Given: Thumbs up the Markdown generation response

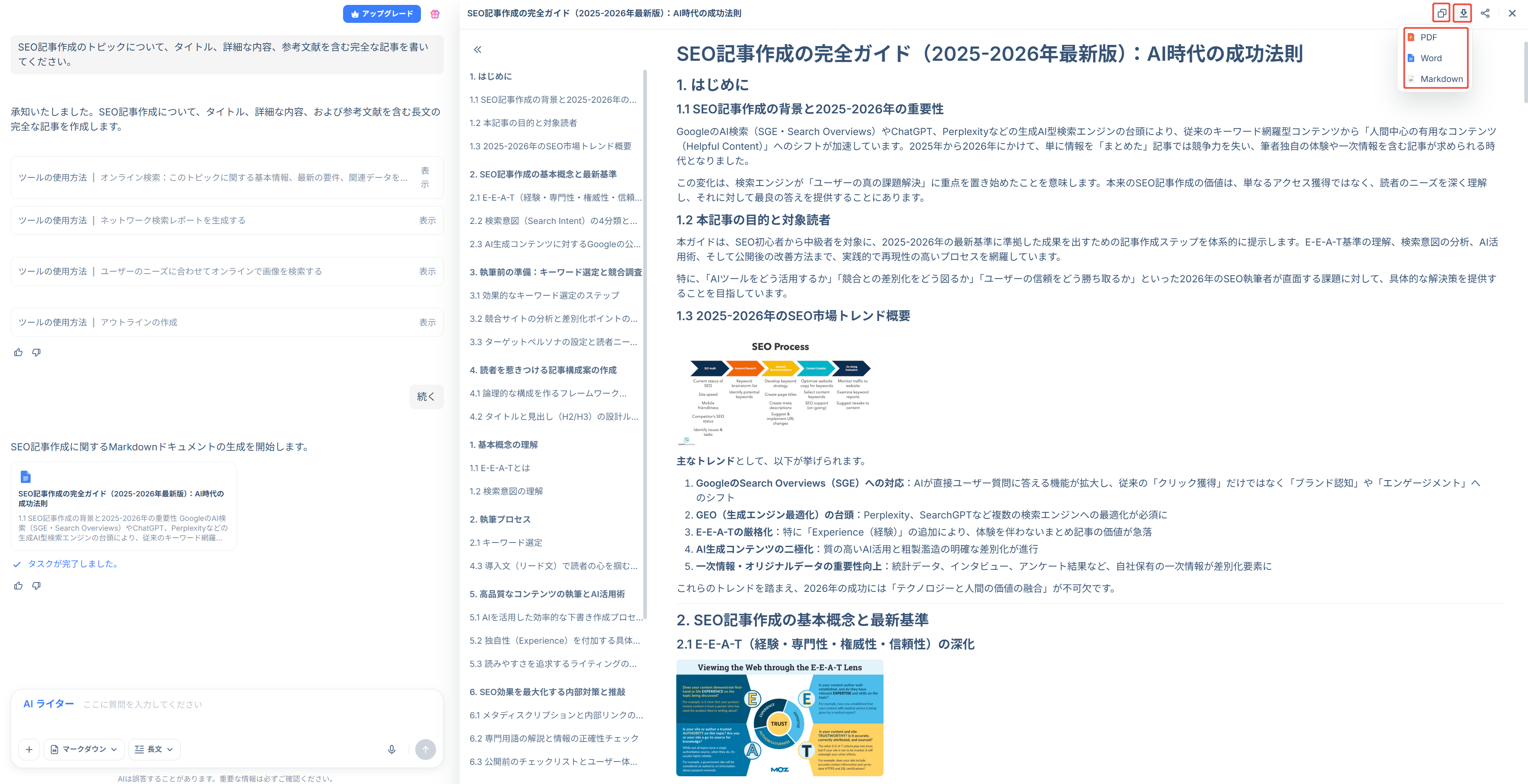Looking at the screenshot, I should 18,586.
